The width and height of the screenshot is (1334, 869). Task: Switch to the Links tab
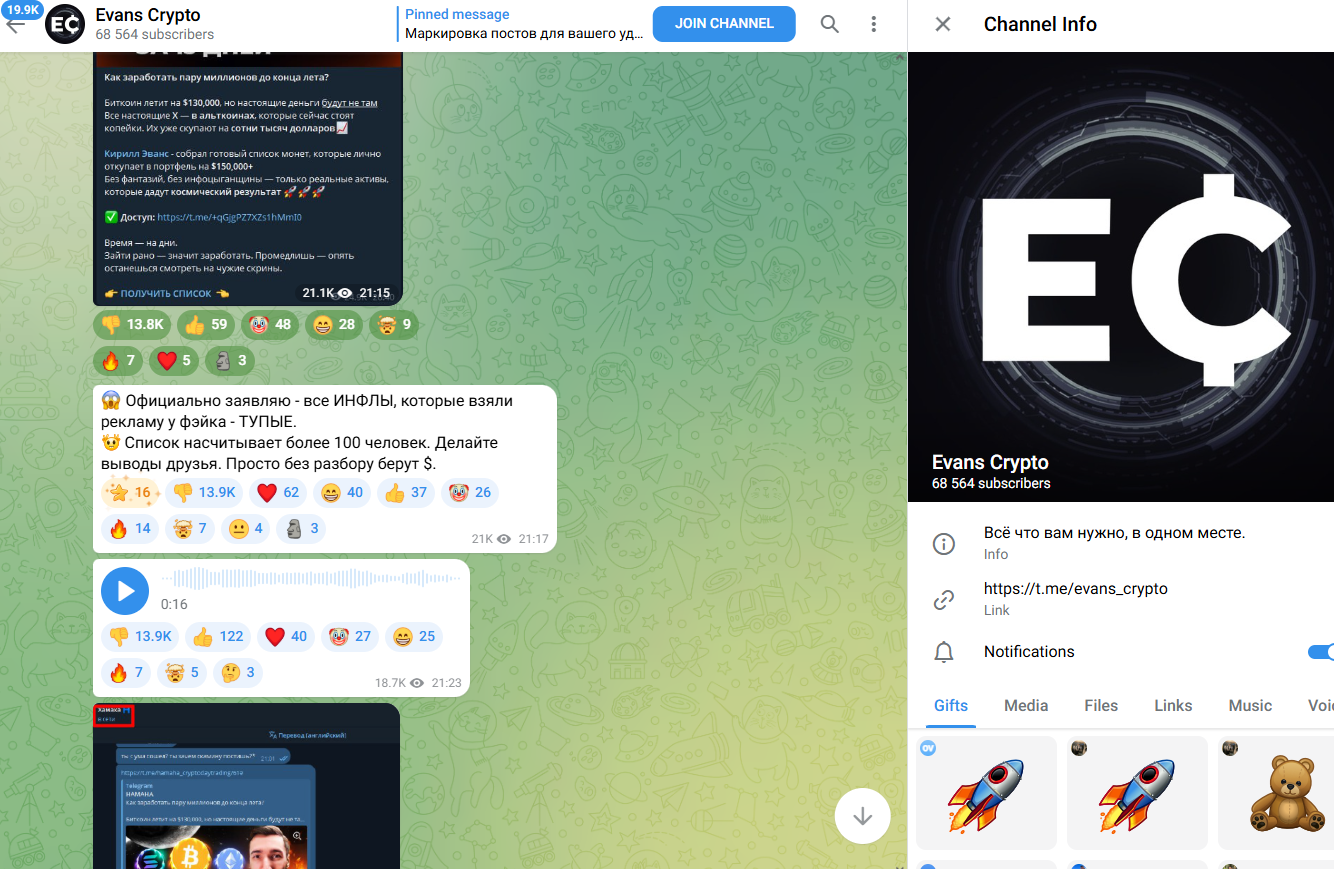1173,705
